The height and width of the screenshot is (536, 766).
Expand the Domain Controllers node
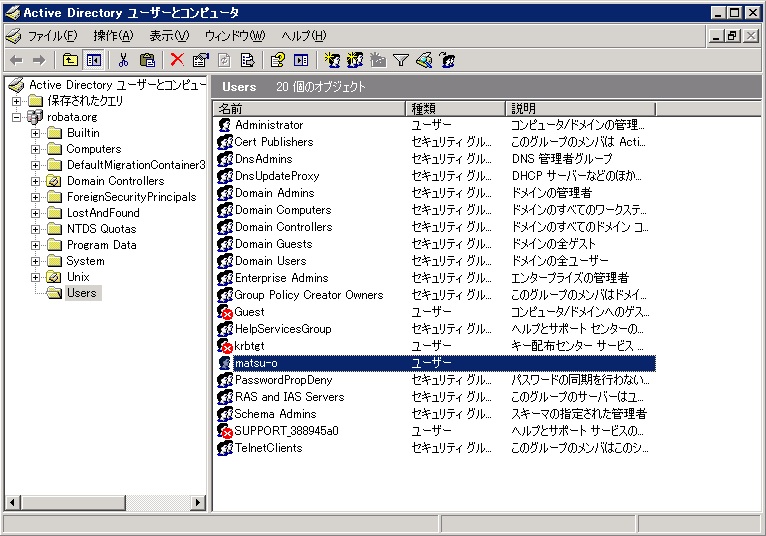pos(35,181)
